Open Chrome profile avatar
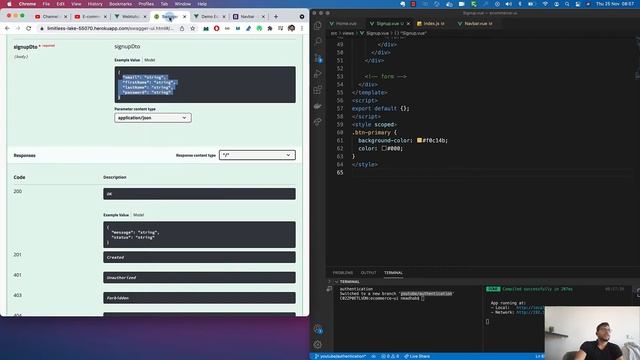Screen dimensions: 640x360 (x=291, y=28)
